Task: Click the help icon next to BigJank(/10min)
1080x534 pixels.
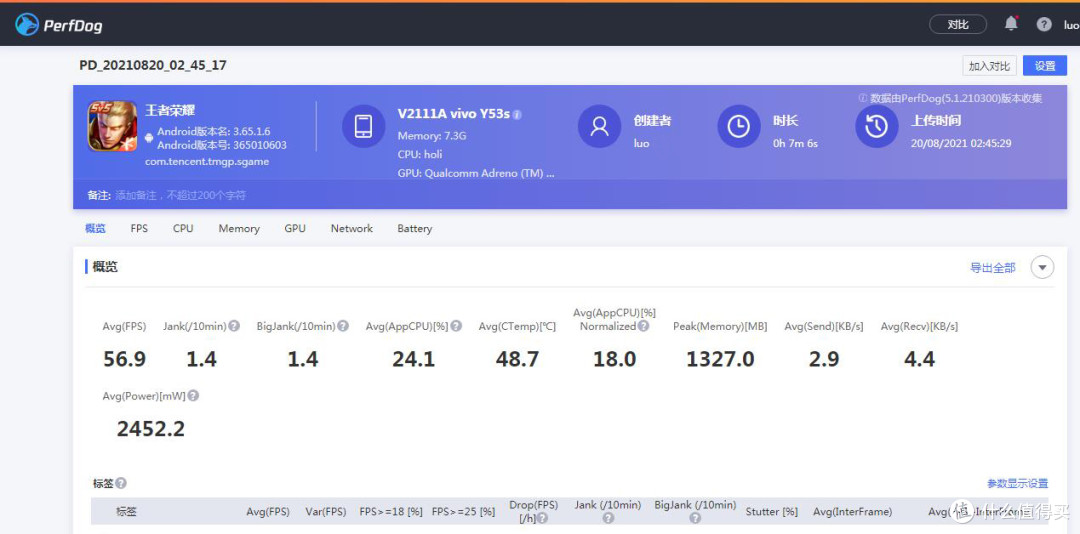Action: pyautogui.click(x=343, y=326)
